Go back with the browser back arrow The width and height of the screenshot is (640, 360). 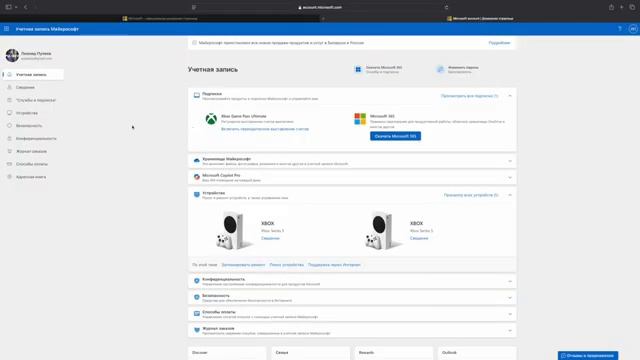(25, 7)
